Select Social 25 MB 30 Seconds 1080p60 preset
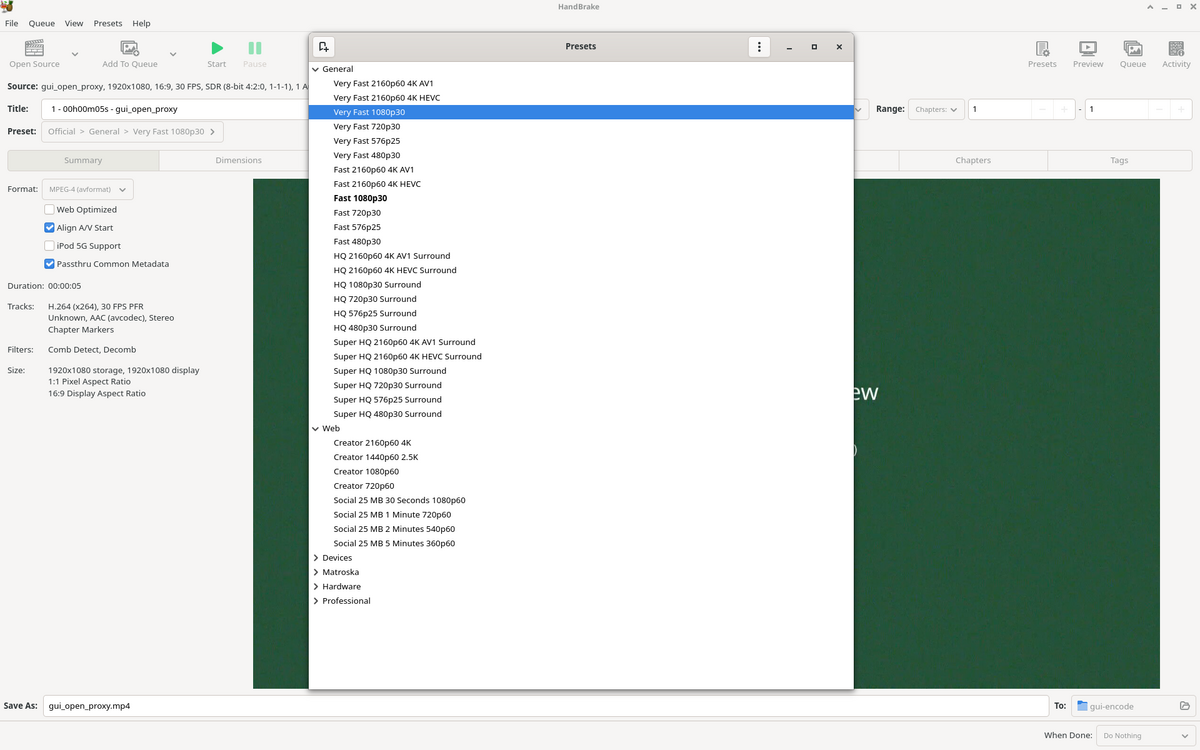This screenshot has height=750, width=1200. point(400,500)
